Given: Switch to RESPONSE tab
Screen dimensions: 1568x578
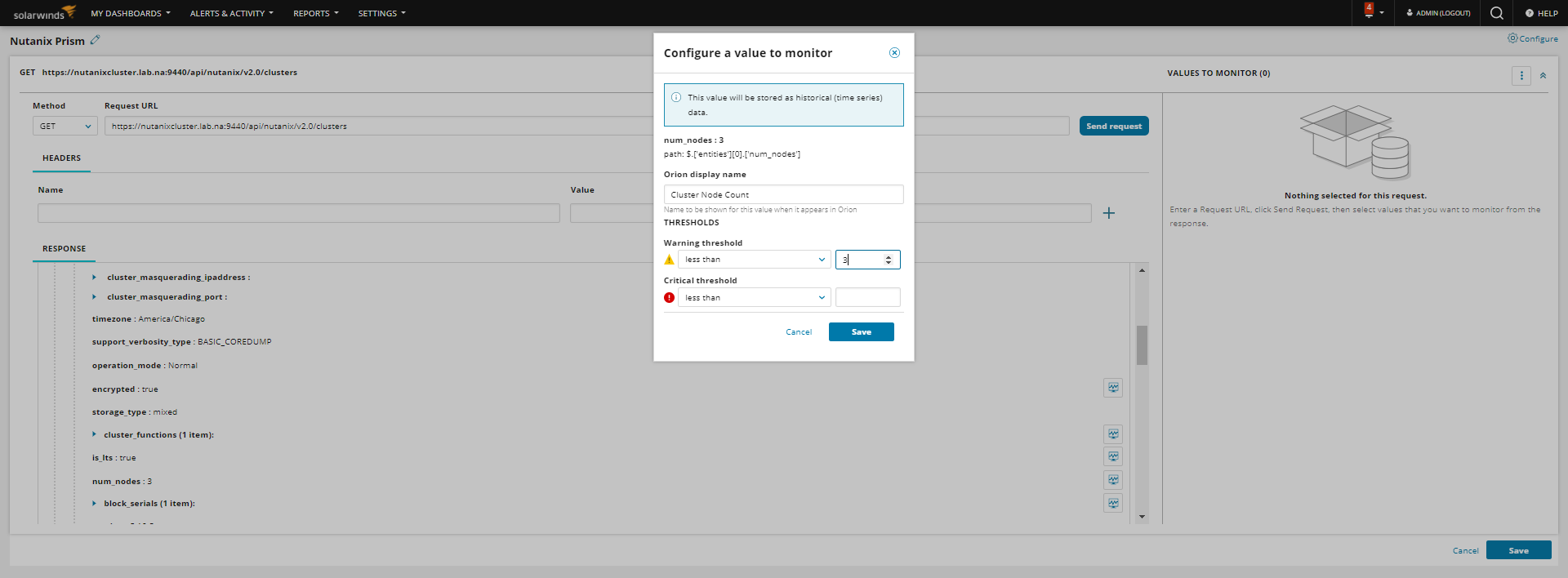Looking at the screenshot, I should [x=64, y=249].
